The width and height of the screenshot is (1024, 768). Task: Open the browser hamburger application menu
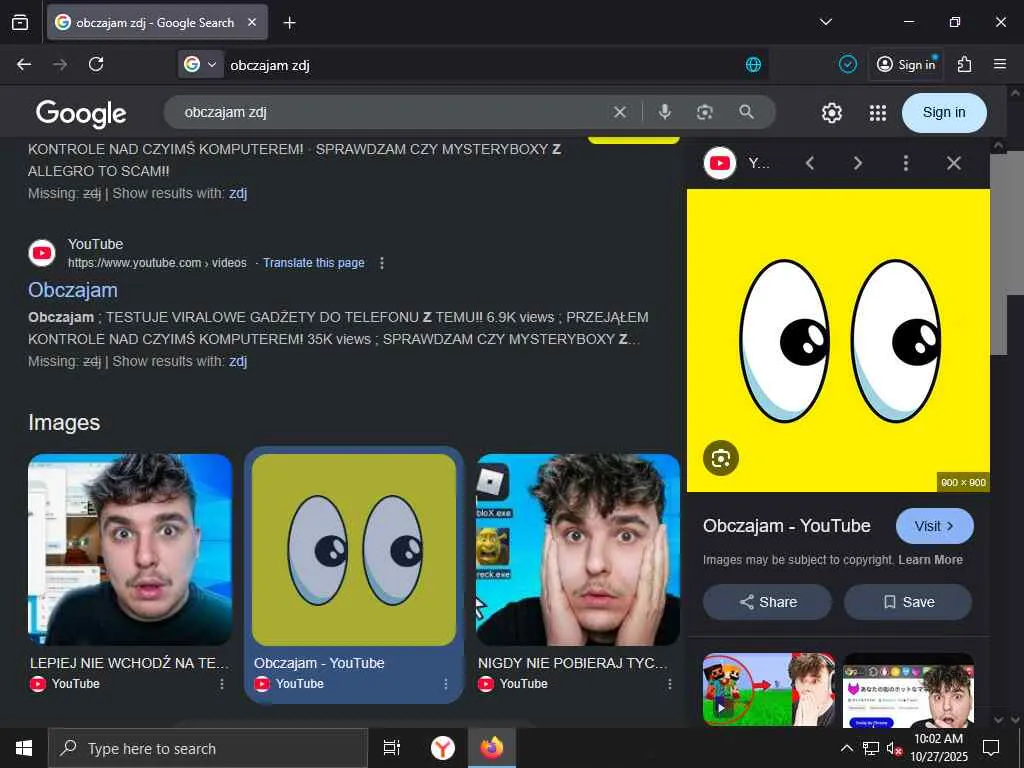tap(1000, 64)
